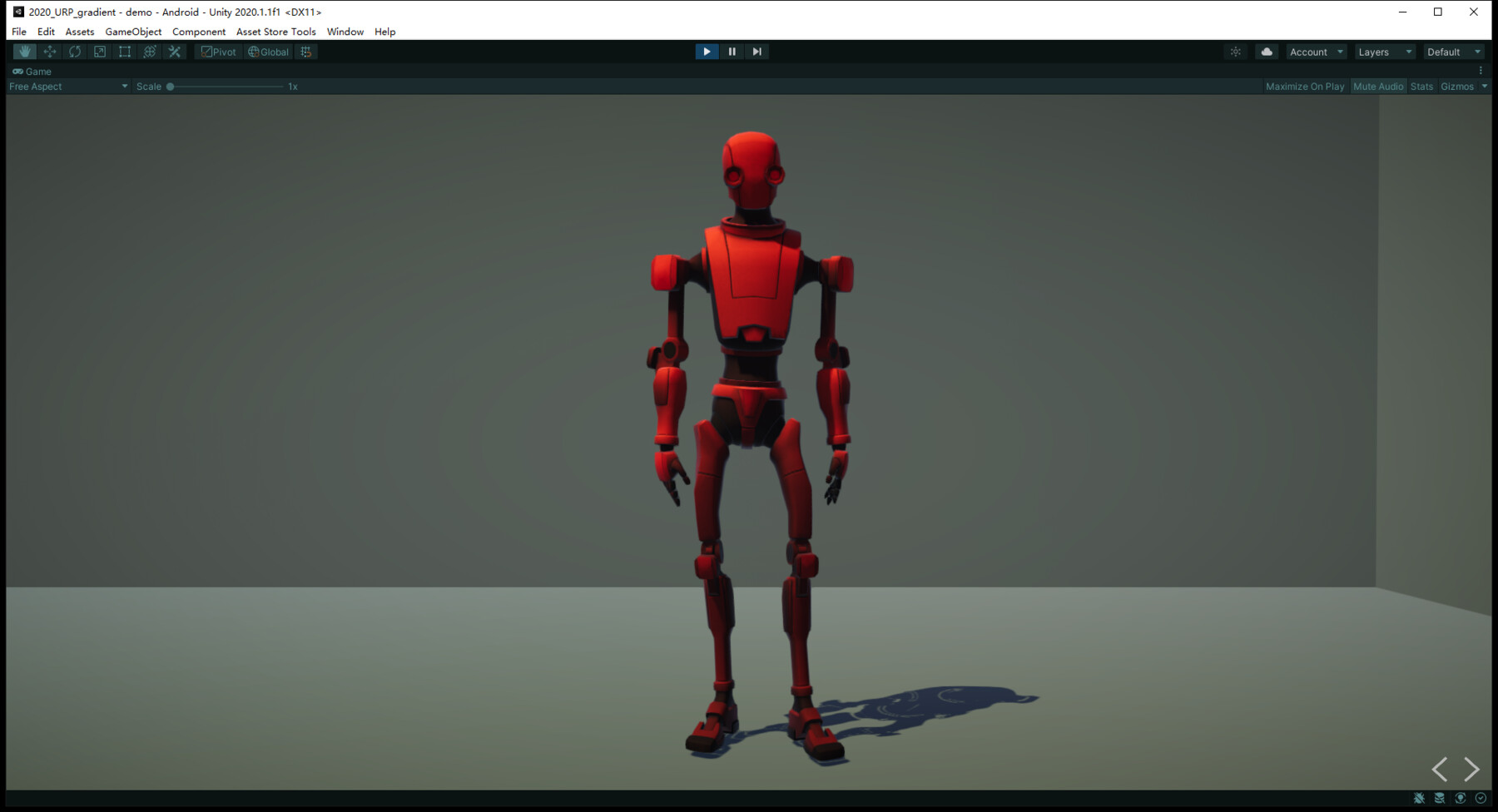
Task: Pause playback with the Pause control
Action: 732,51
